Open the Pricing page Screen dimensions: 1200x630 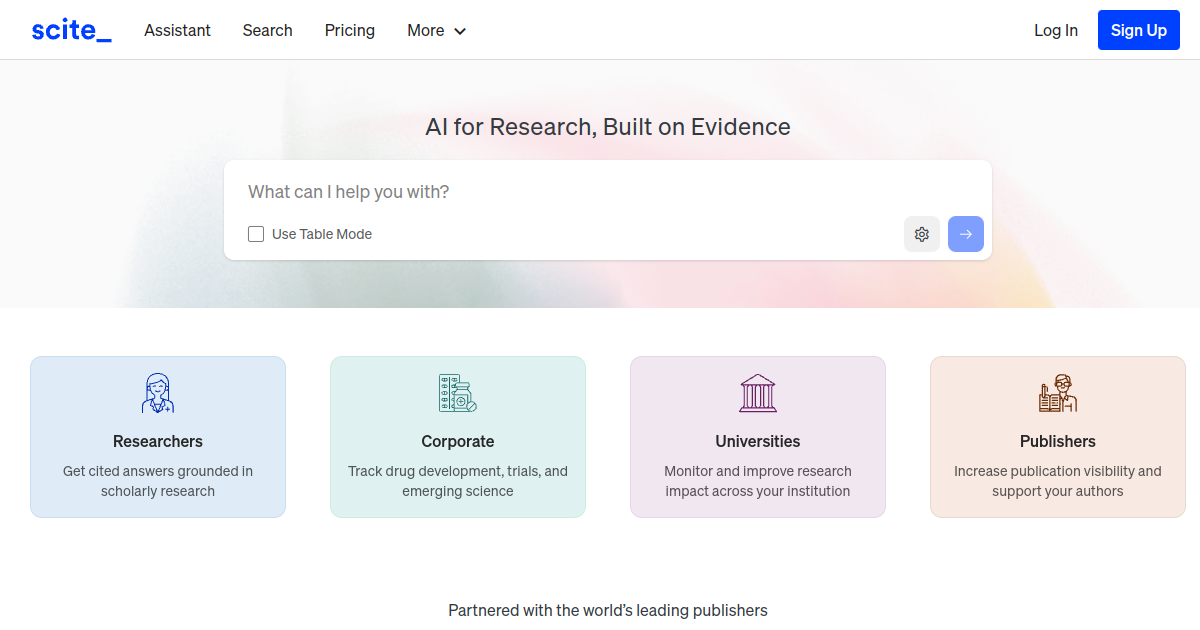(350, 30)
